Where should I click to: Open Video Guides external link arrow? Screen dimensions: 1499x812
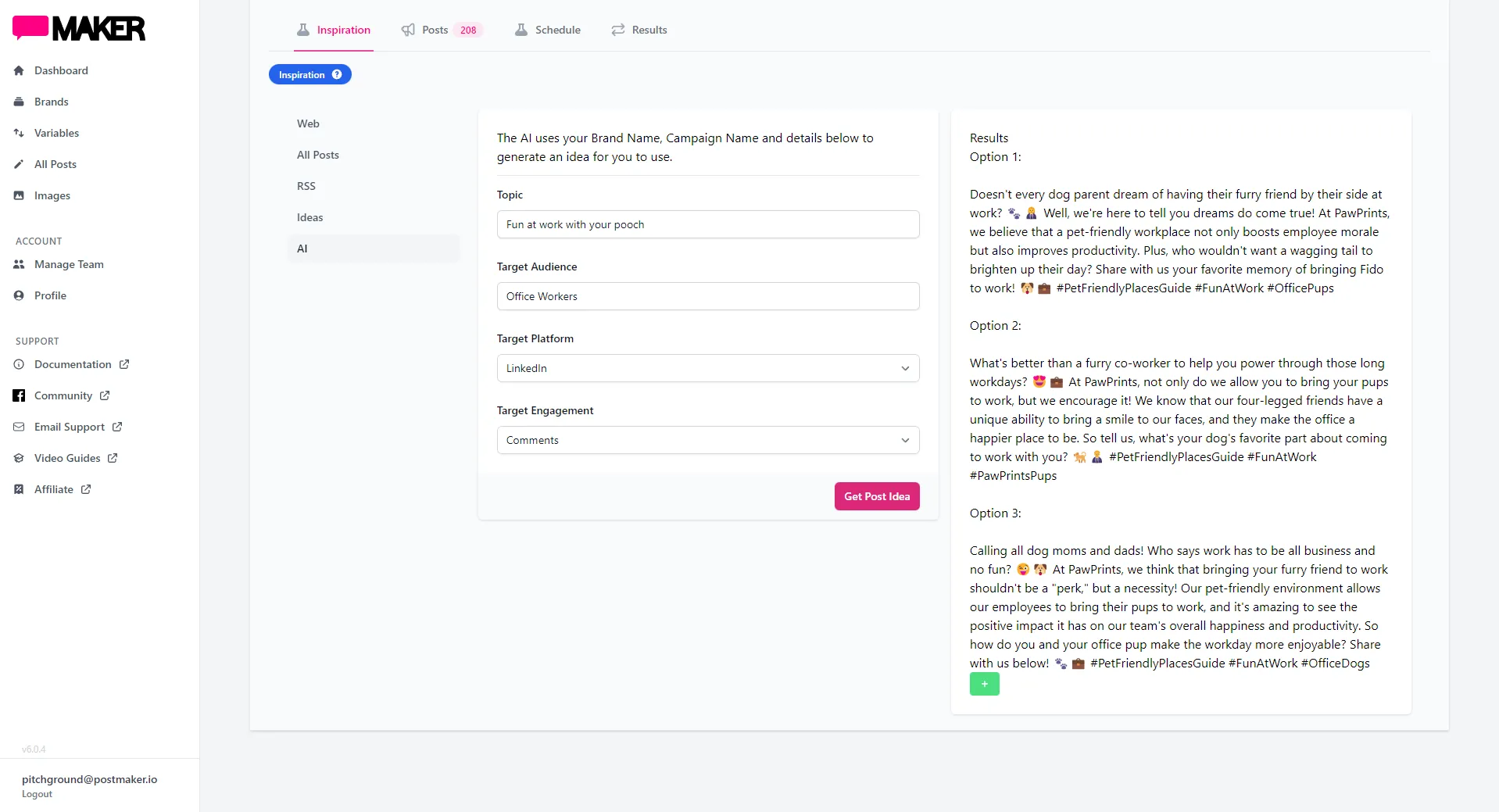click(113, 458)
